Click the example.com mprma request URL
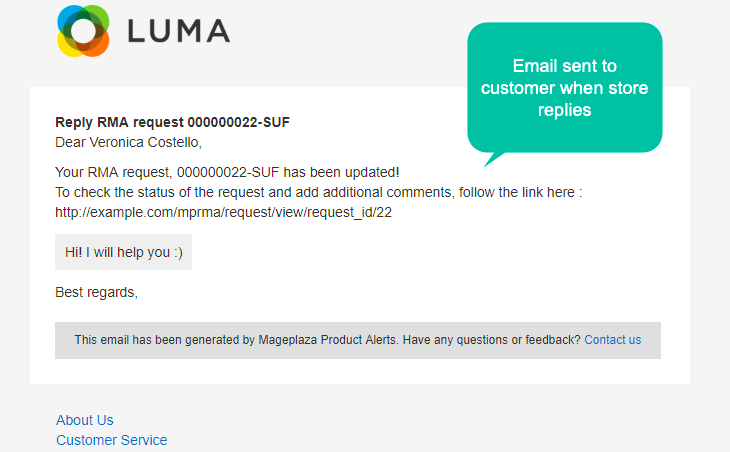This screenshot has width=730, height=452. point(223,212)
